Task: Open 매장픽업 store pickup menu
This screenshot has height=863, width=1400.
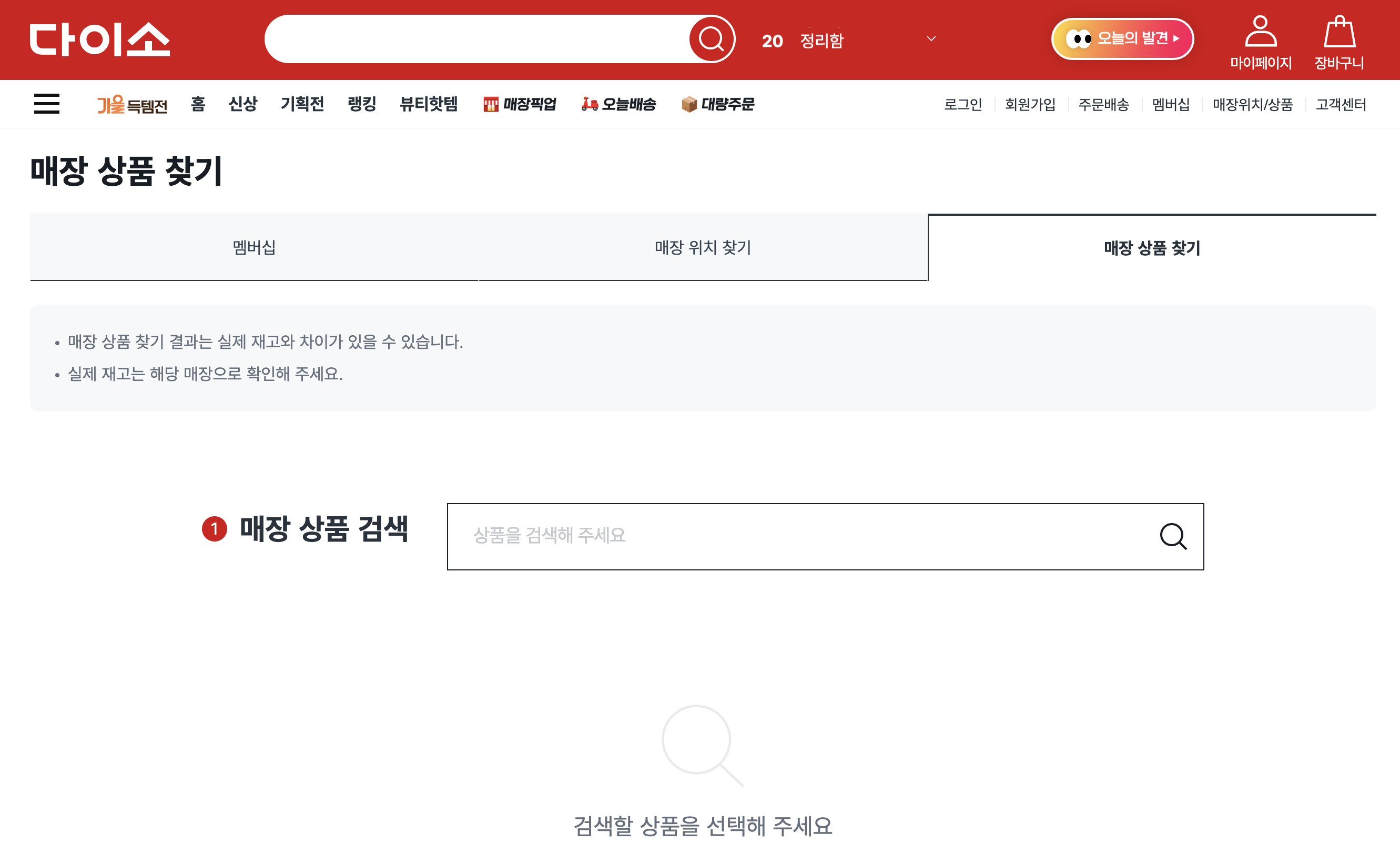Action: pyautogui.click(x=520, y=104)
